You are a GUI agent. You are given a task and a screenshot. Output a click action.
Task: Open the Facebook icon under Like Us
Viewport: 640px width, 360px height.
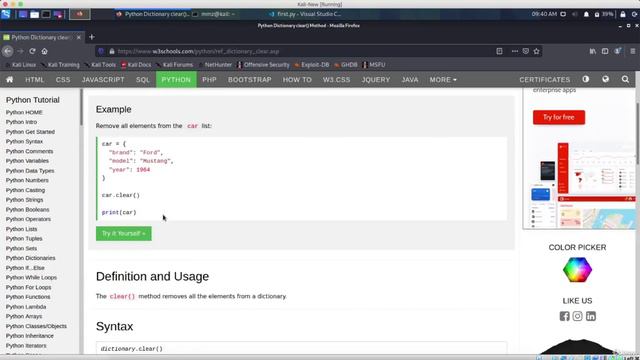tap(564, 316)
